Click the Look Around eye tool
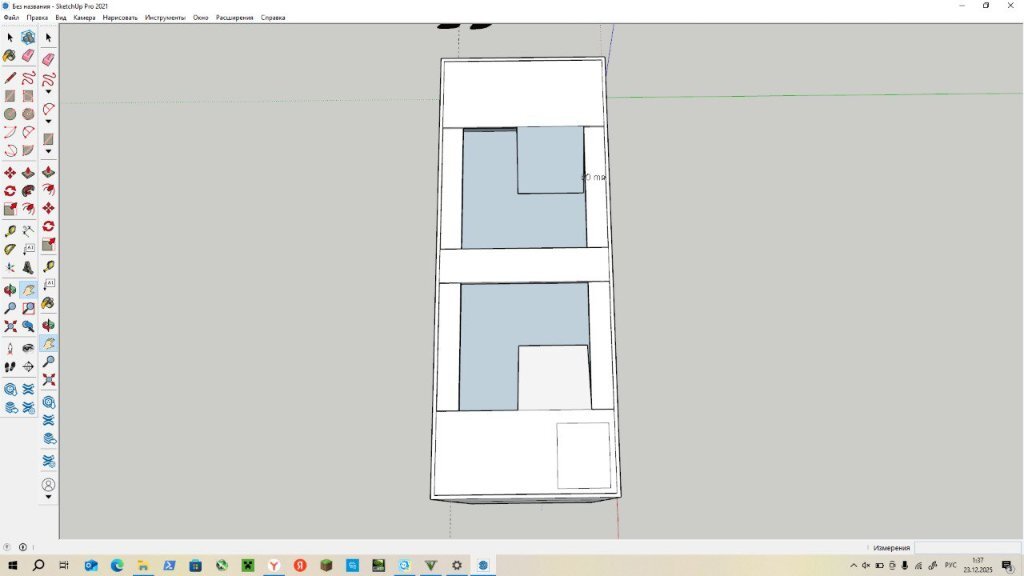 [x=28, y=348]
